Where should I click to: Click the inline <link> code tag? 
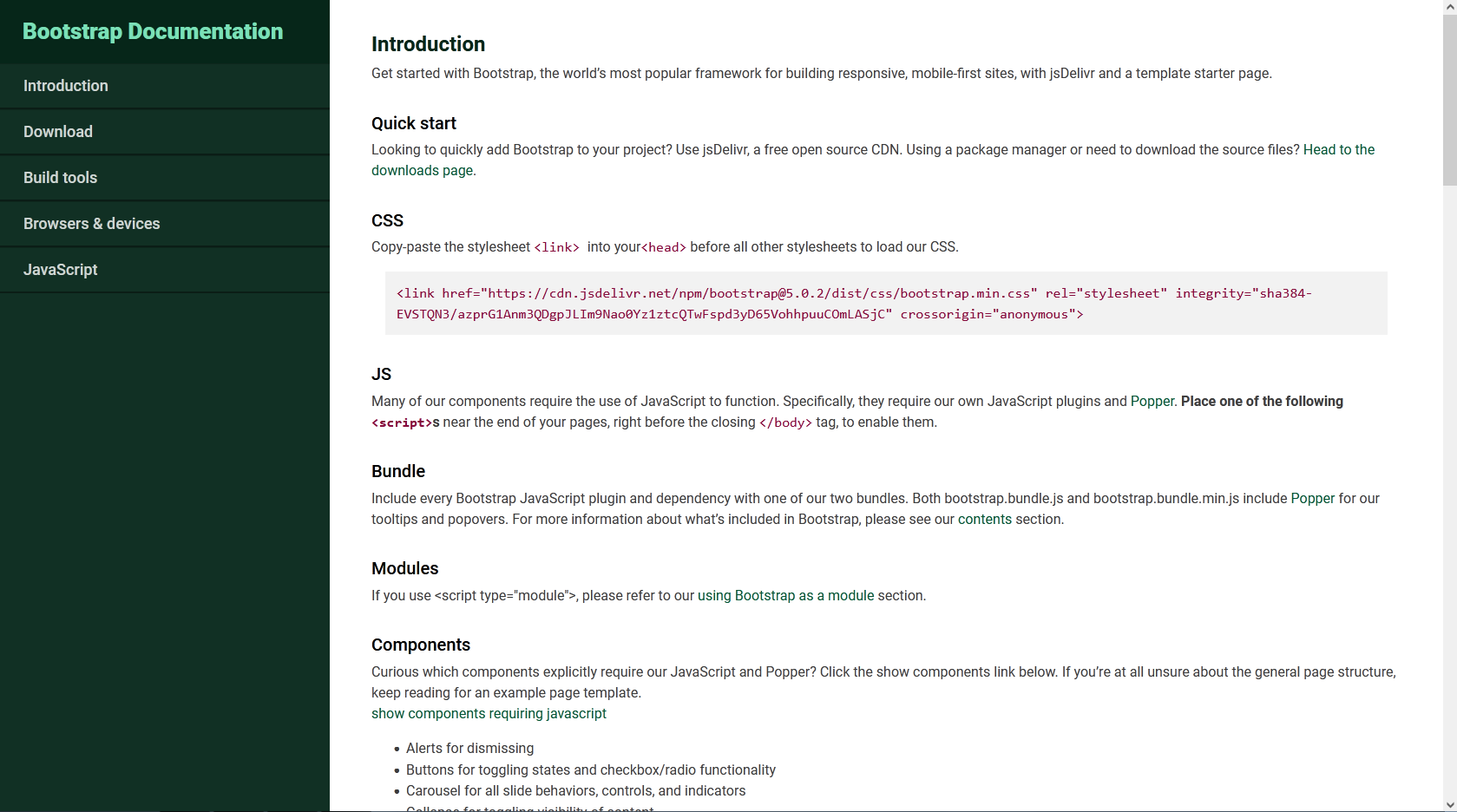click(x=556, y=247)
